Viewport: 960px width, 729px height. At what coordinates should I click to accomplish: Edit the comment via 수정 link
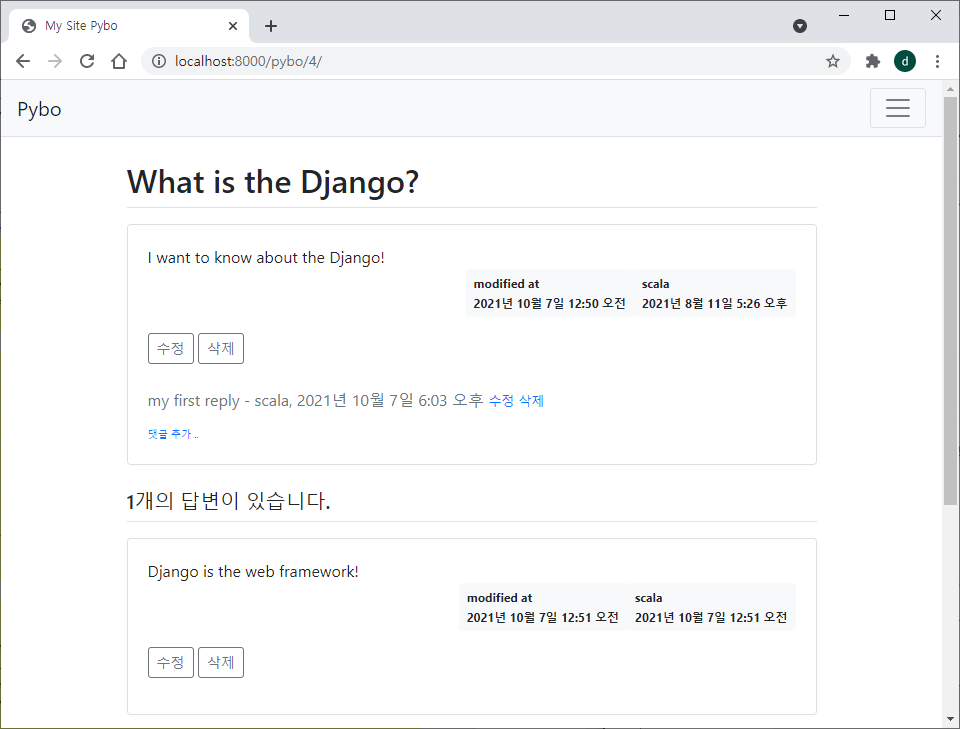[x=501, y=401]
